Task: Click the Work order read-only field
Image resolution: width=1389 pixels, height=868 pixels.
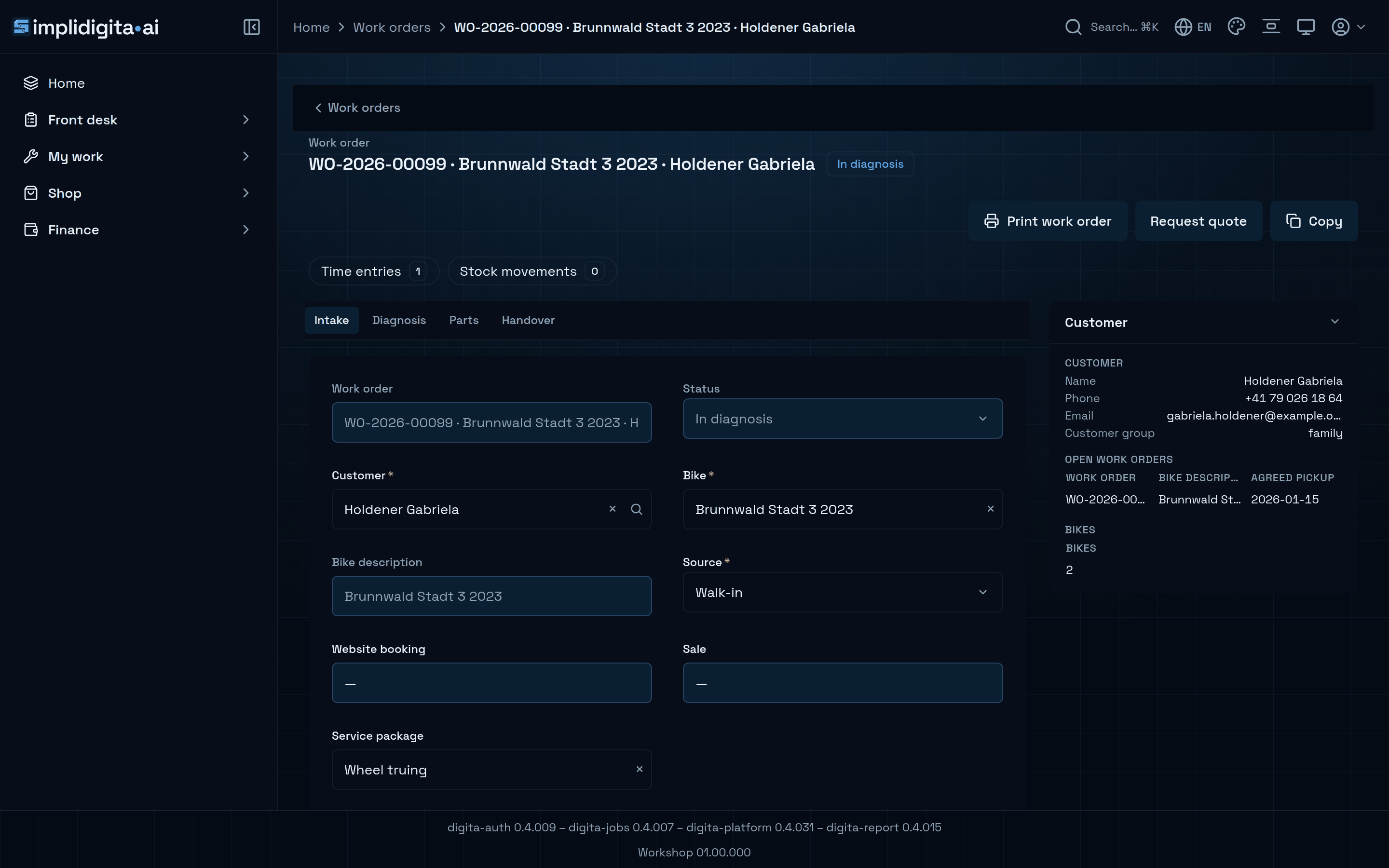Action: tap(491, 422)
